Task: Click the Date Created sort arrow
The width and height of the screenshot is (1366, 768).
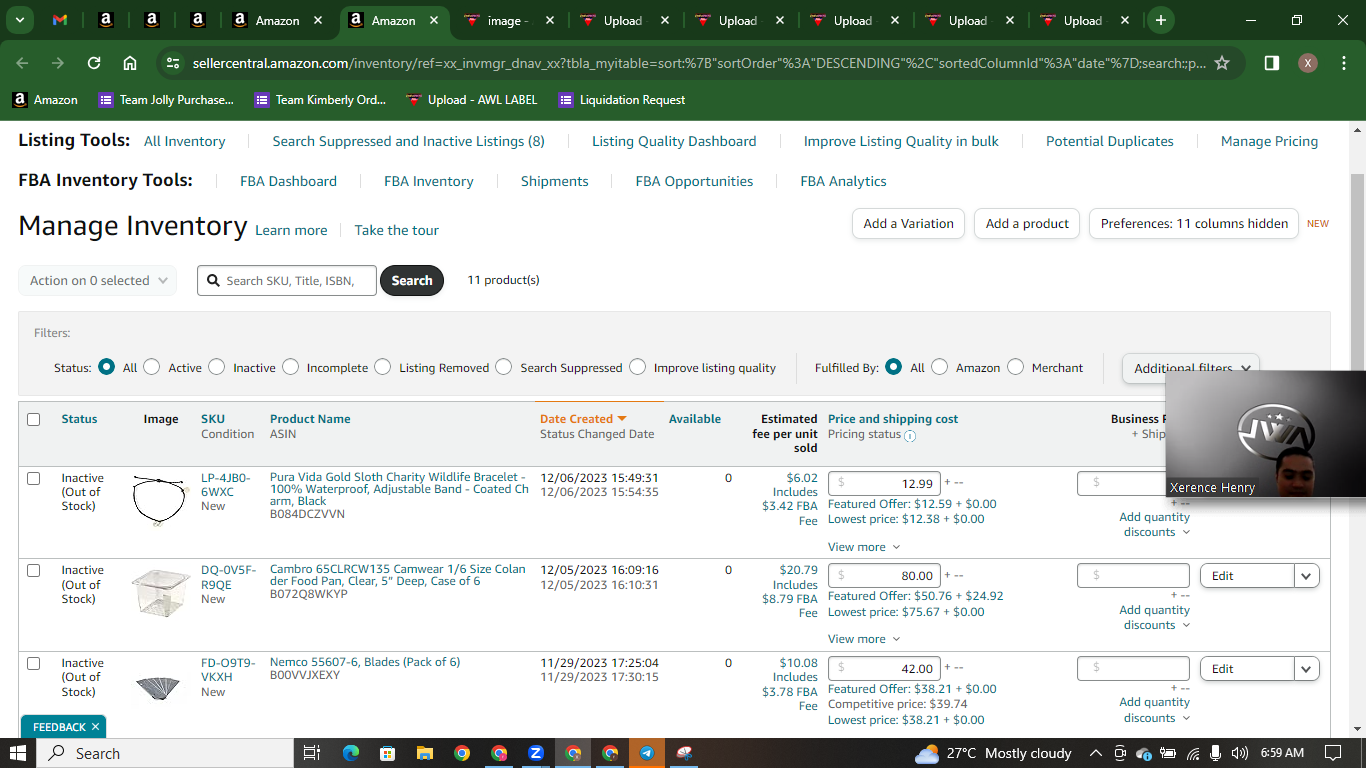Action: pyautogui.click(x=621, y=419)
